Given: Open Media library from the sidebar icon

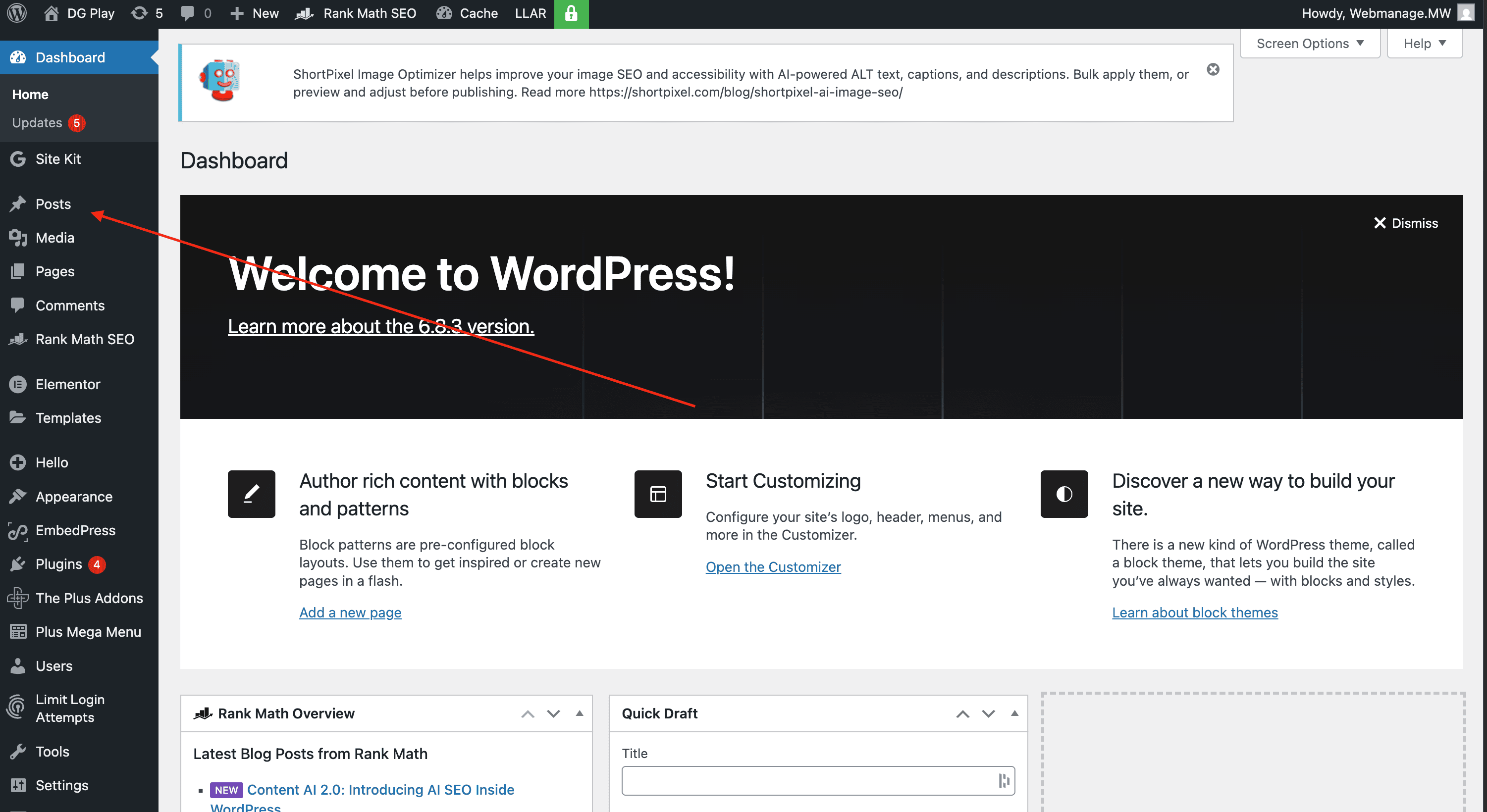Looking at the screenshot, I should pos(17,237).
